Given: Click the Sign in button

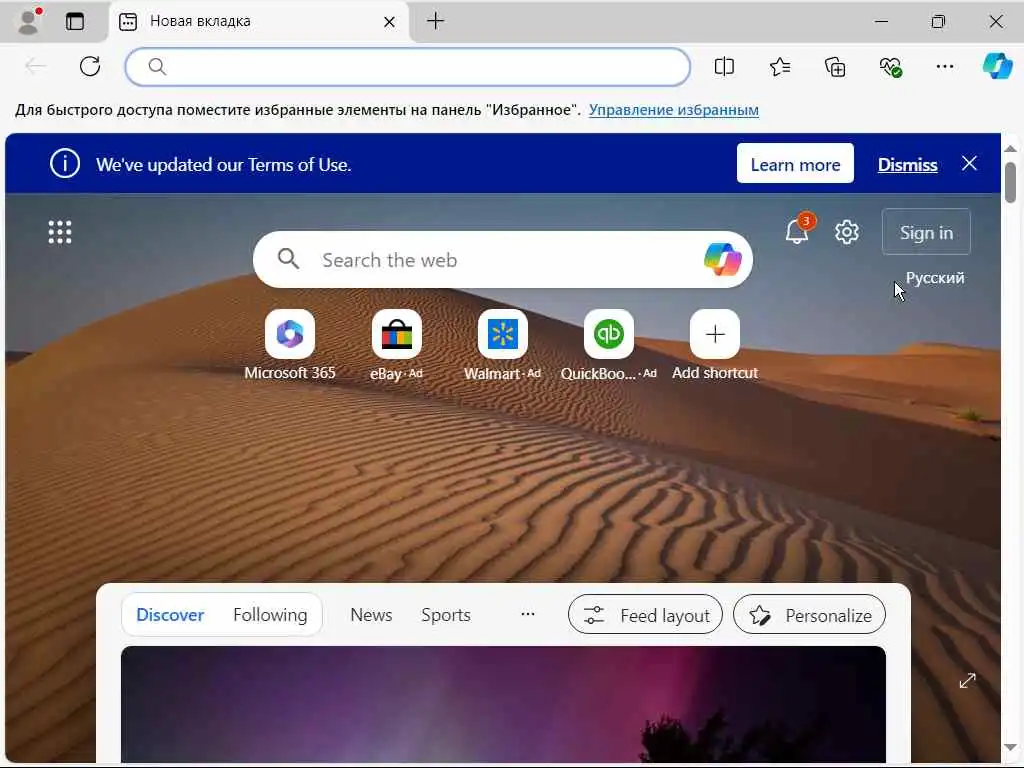Looking at the screenshot, I should (926, 232).
